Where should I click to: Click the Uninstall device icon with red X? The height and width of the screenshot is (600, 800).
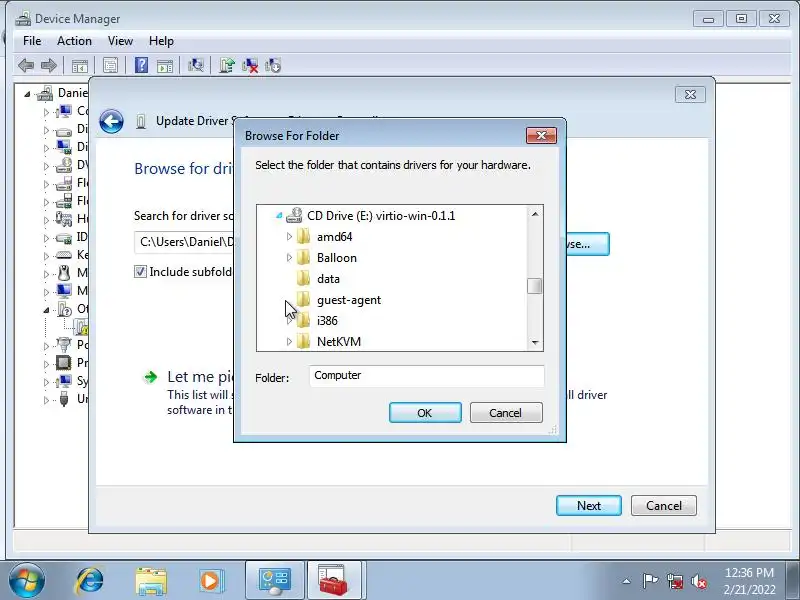pos(250,65)
